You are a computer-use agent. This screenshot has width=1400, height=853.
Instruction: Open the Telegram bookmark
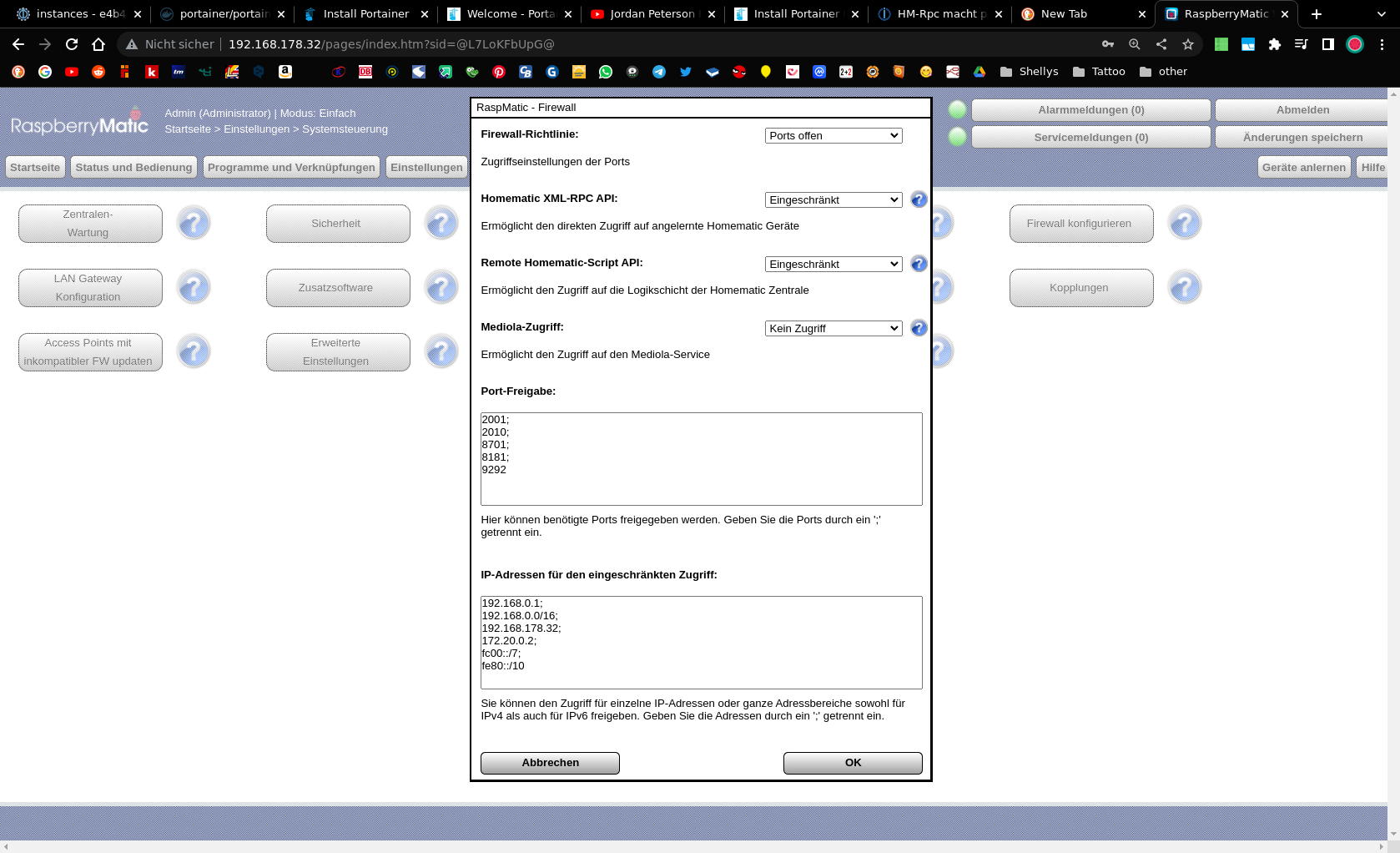pos(659,72)
